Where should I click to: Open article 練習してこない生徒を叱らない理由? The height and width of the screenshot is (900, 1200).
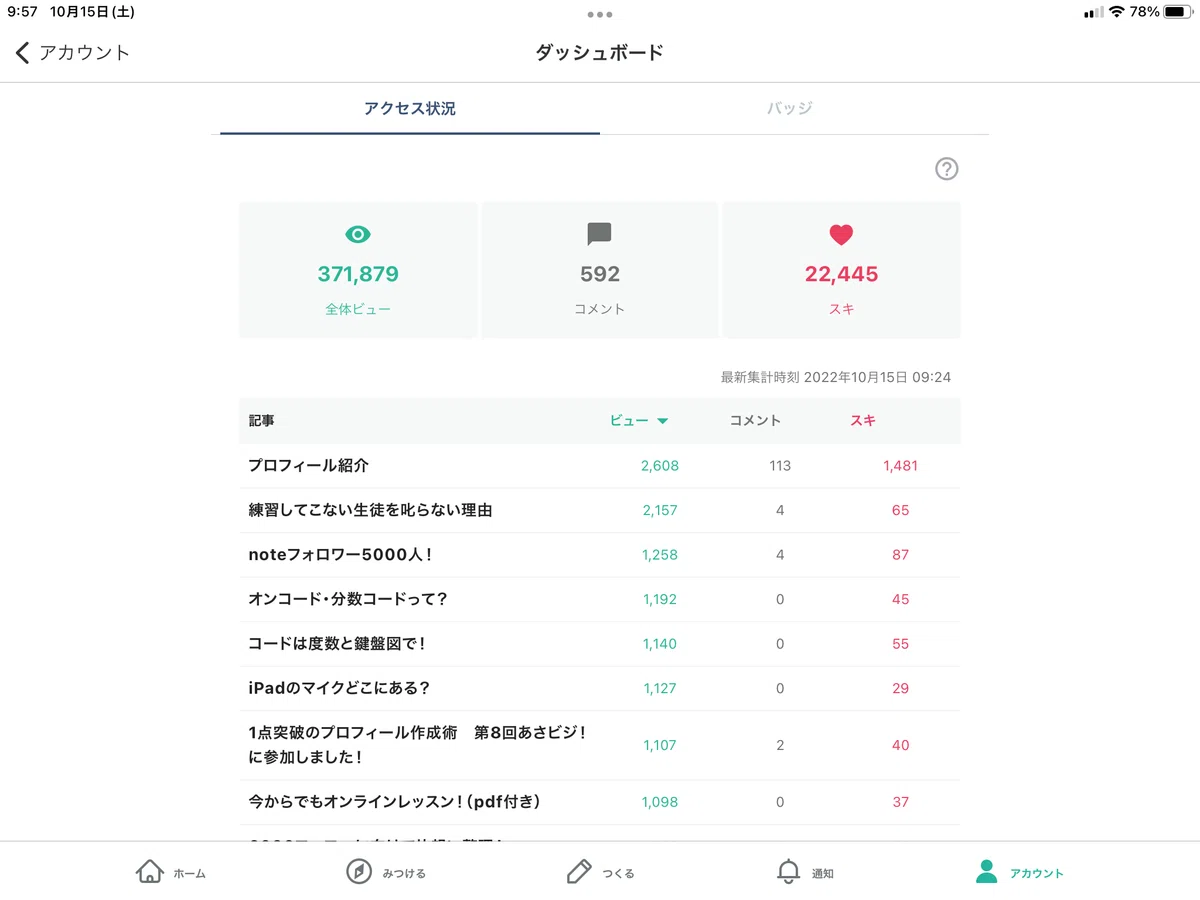coord(370,510)
